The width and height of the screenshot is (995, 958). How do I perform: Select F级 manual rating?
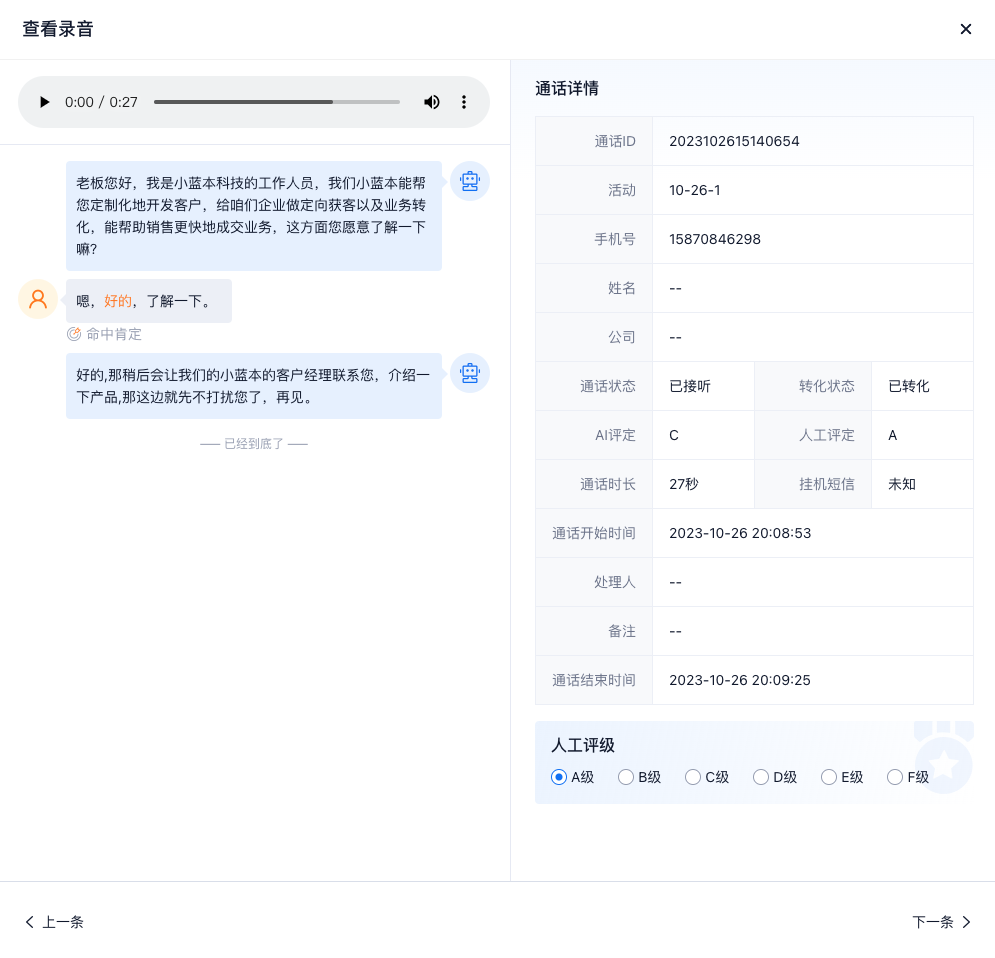click(895, 777)
